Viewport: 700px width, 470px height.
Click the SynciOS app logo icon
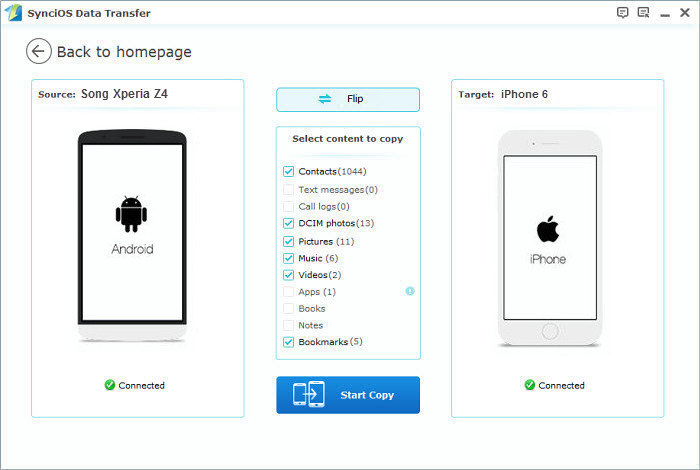(13, 12)
